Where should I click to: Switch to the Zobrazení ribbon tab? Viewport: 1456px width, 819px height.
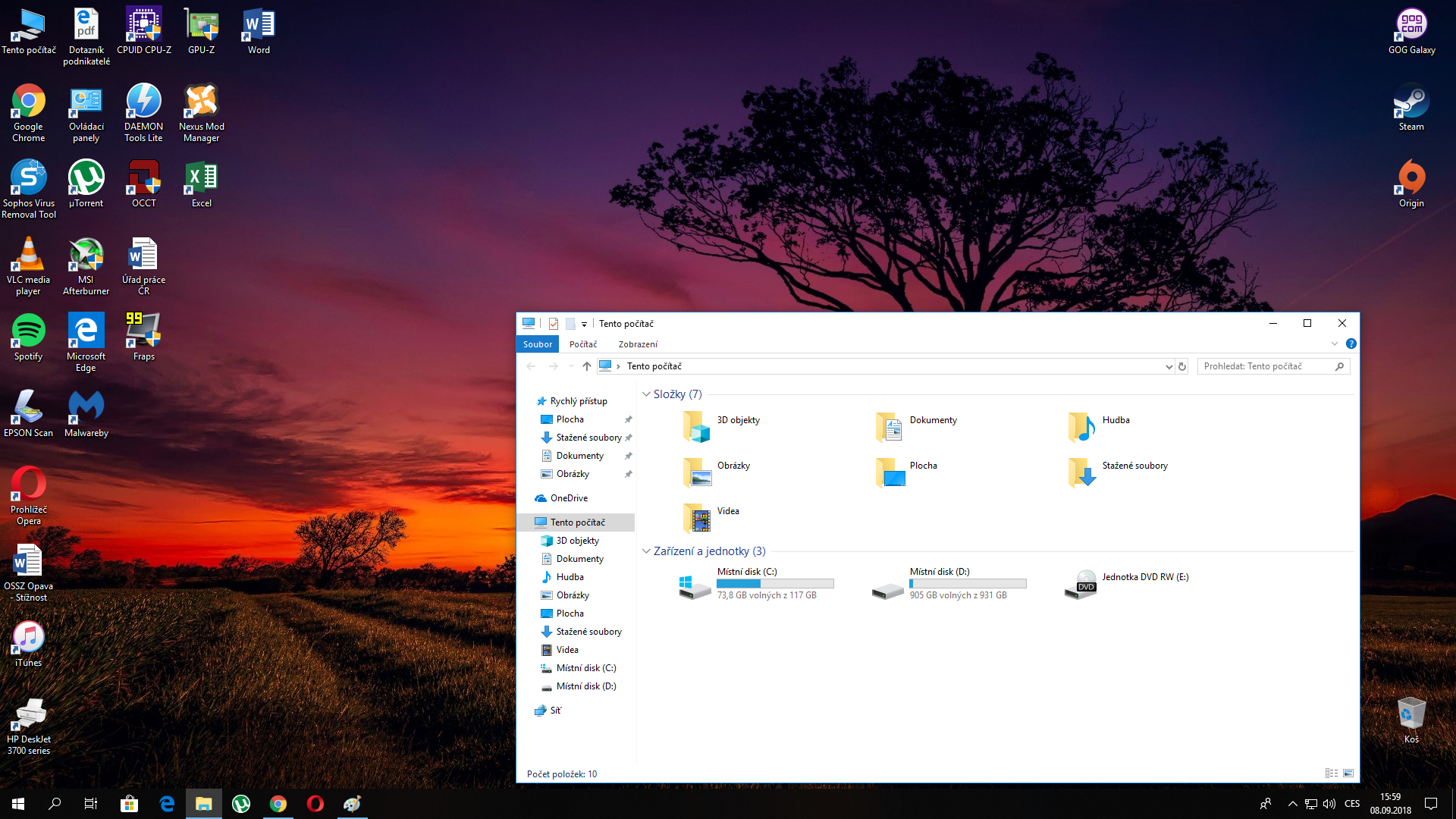[638, 344]
